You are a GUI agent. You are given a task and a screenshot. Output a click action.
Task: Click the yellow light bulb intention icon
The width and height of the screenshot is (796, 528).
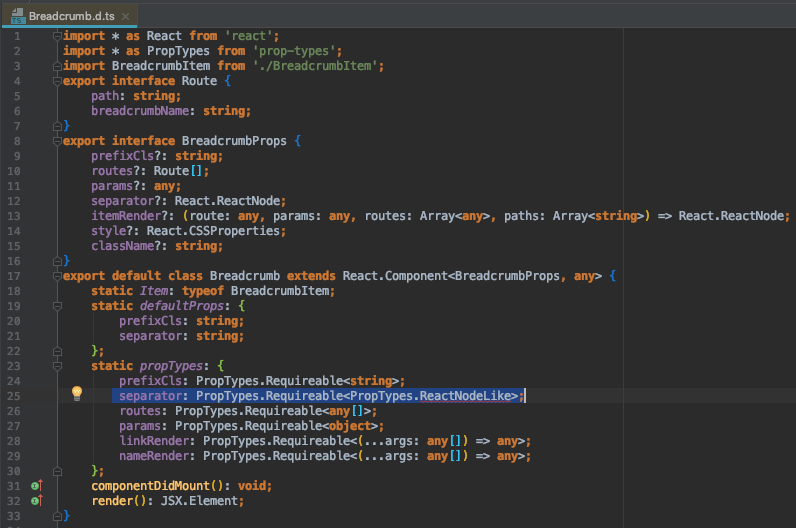tap(77, 393)
